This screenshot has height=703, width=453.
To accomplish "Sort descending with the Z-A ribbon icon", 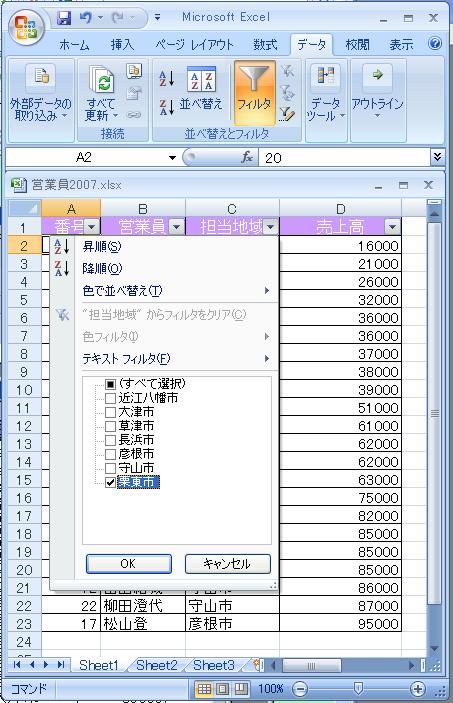I will [166, 108].
